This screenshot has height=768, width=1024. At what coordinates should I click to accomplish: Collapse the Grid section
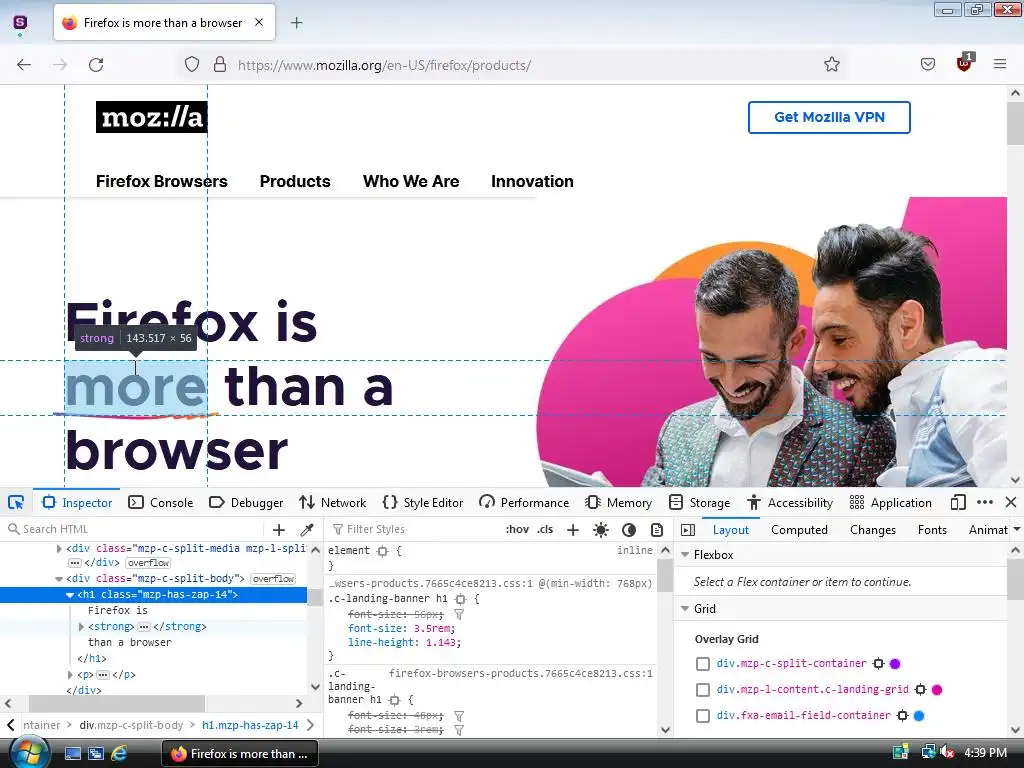tap(685, 609)
